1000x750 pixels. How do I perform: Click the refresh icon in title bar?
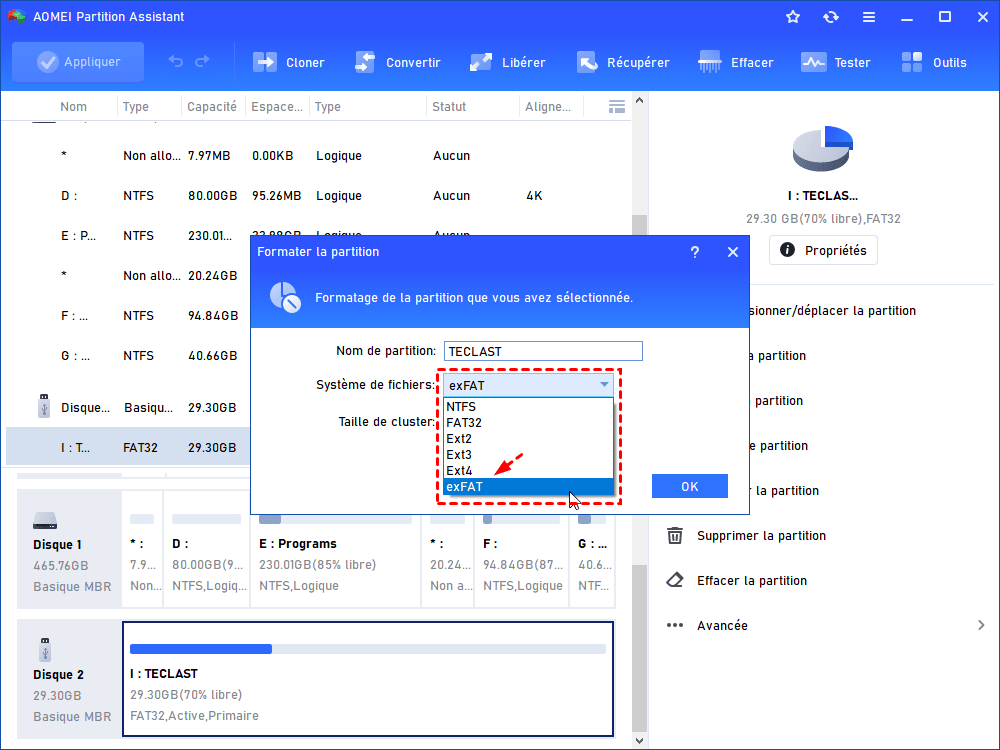click(x=830, y=17)
